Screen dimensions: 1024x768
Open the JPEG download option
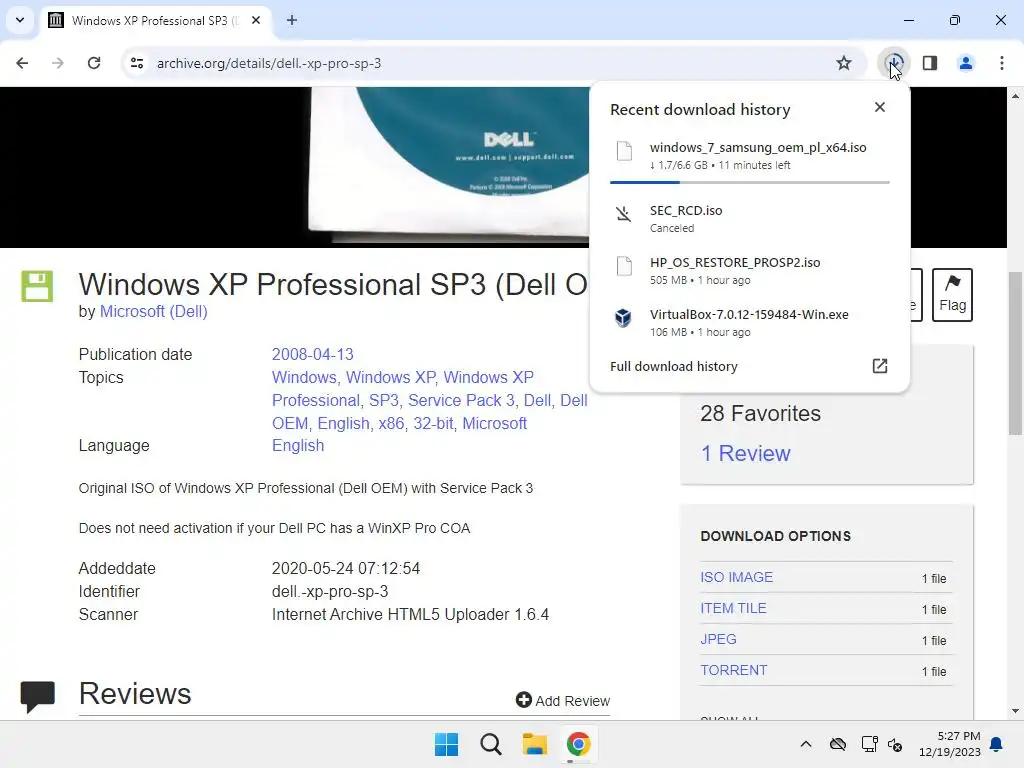click(x=718, y=639)
